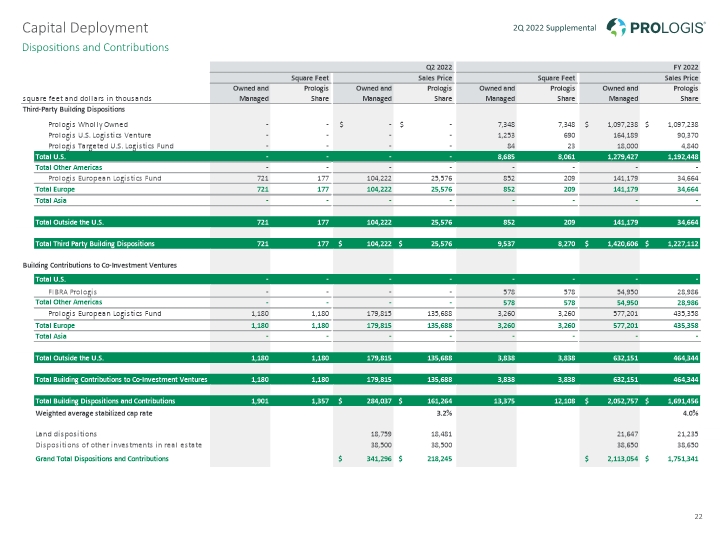This screenshot has height=540, width=720.
Task: Click the 12,108 Prologis share square feet
Action: click(566, 401)
